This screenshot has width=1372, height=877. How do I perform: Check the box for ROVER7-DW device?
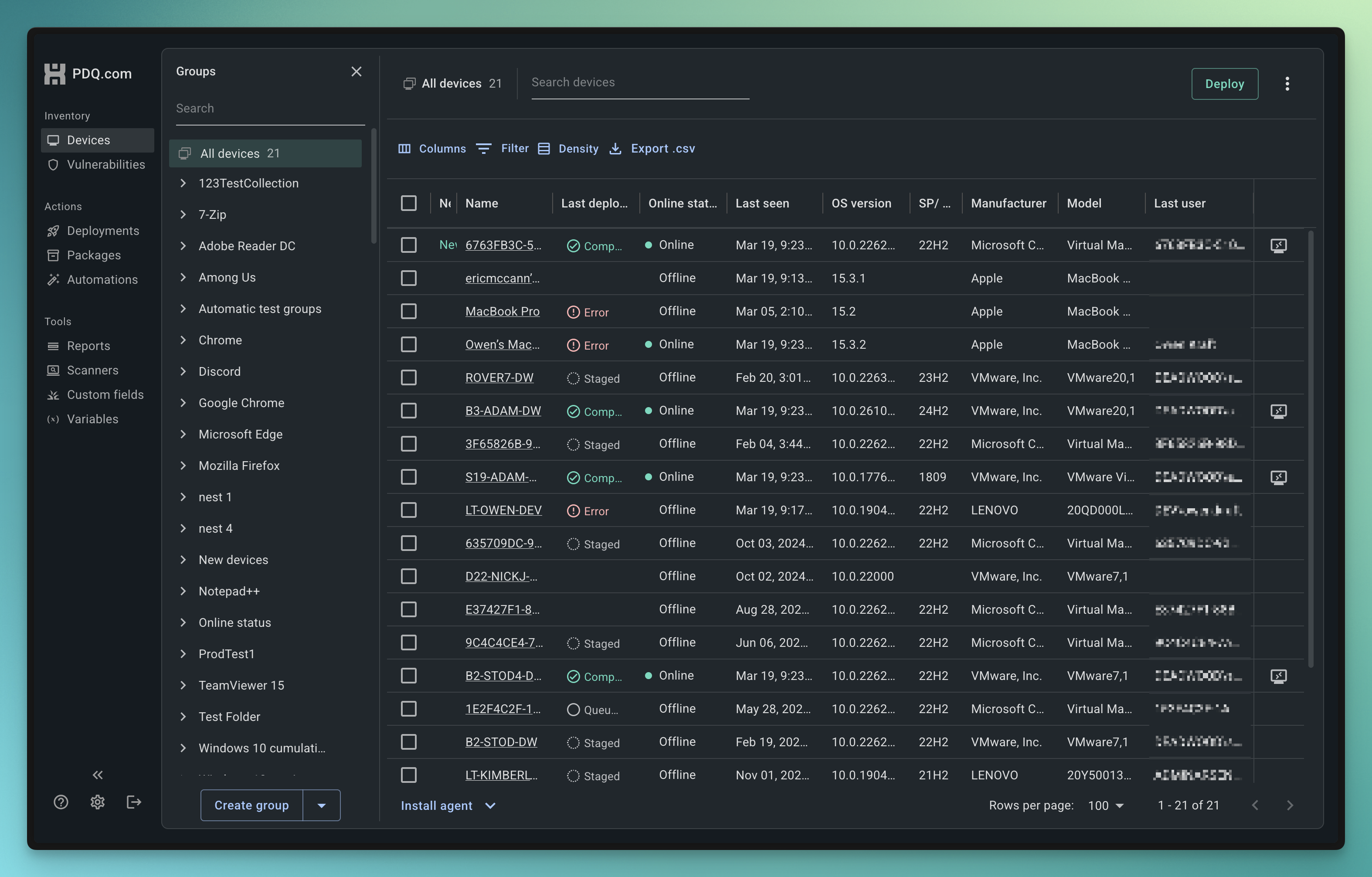[408, 377]
